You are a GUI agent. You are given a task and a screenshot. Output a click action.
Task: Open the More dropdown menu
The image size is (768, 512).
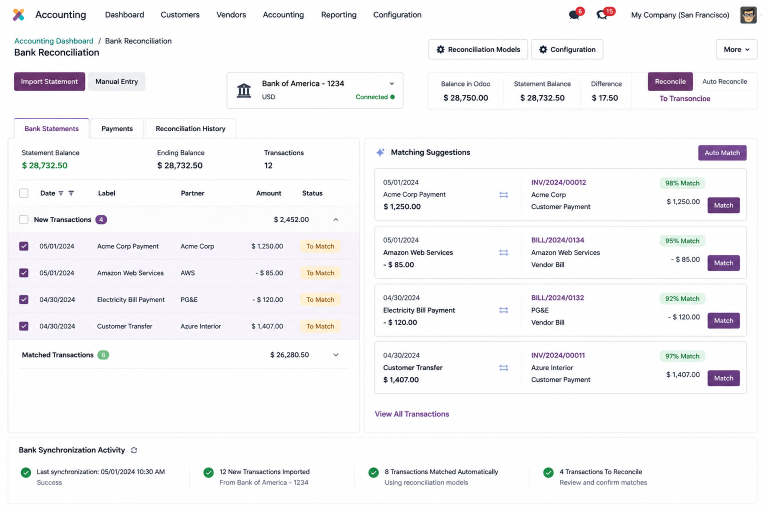coord(736,49)
